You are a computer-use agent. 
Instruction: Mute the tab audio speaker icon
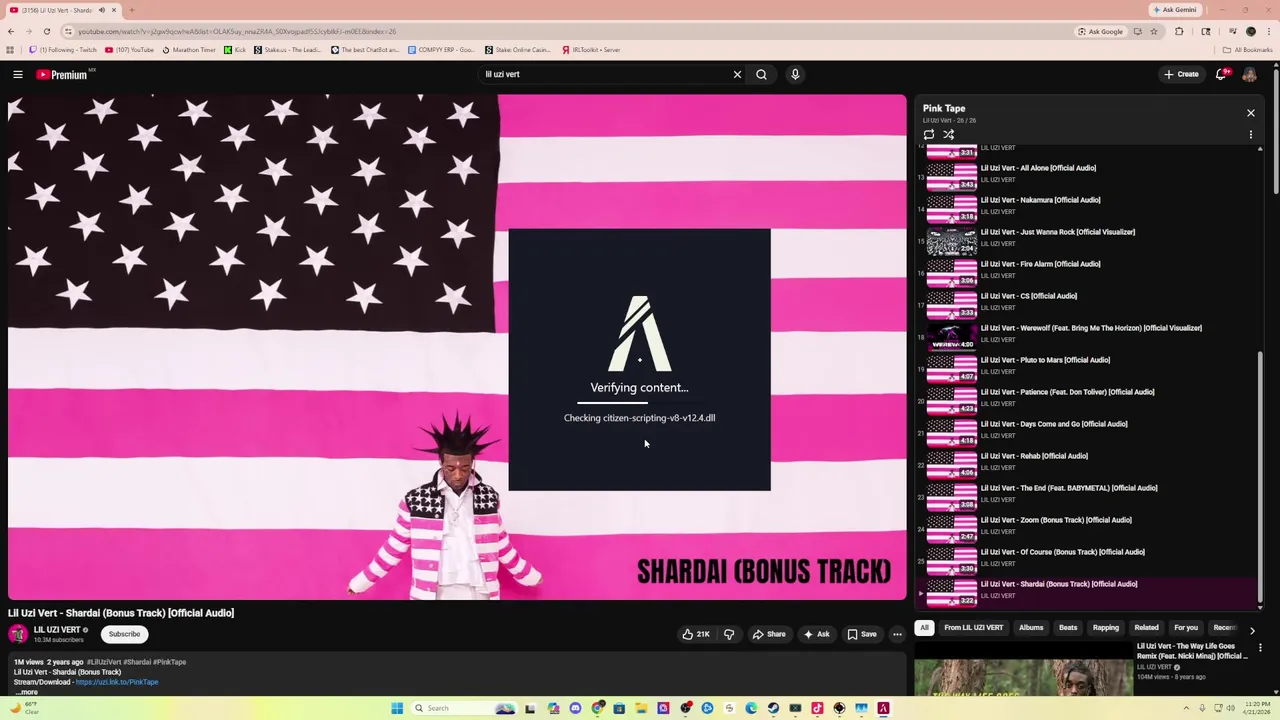[x=101, y=10]
